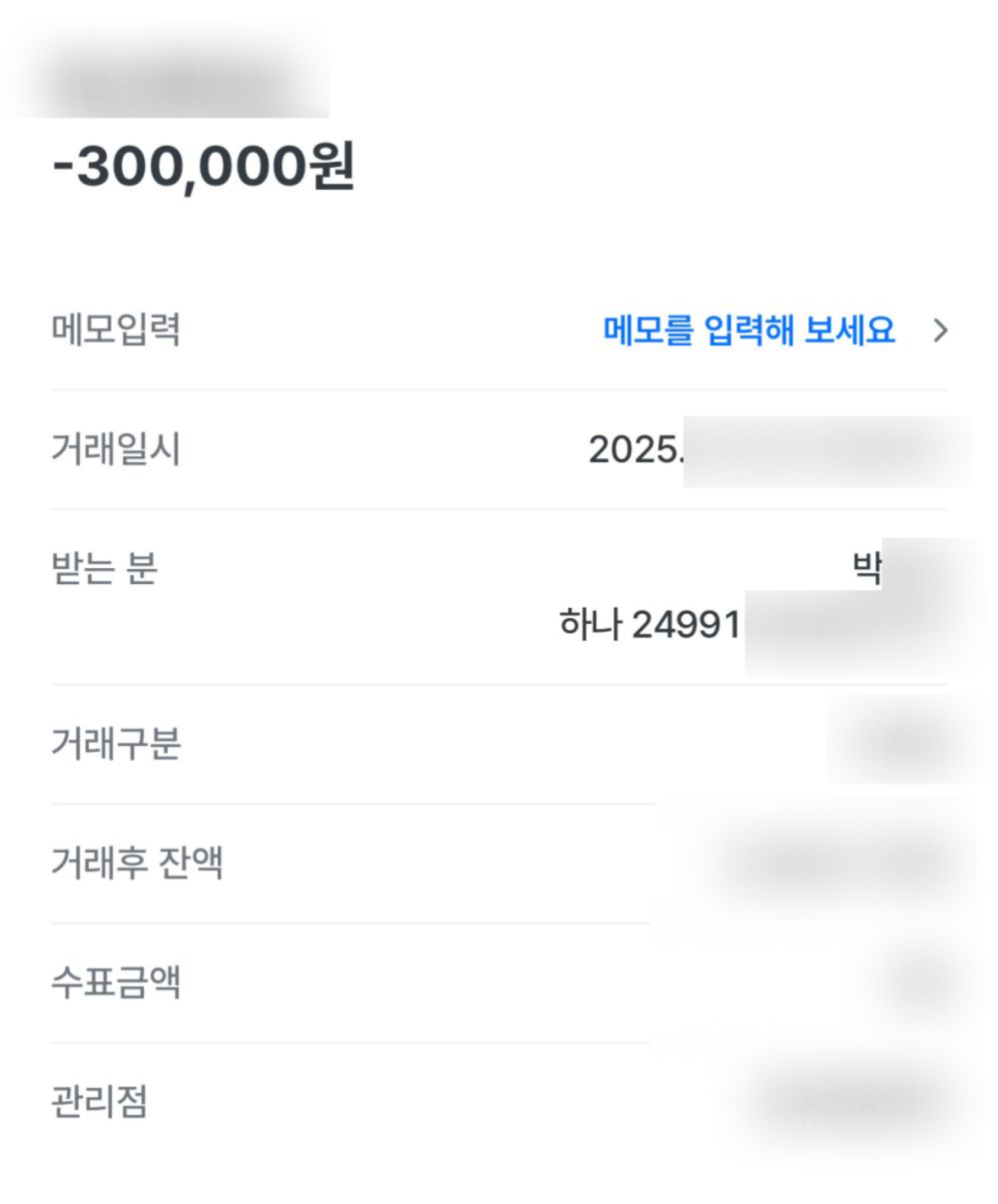Select the -300,000원 transaction amount
The image size is (998, 1204).
(x=204, y=169)
